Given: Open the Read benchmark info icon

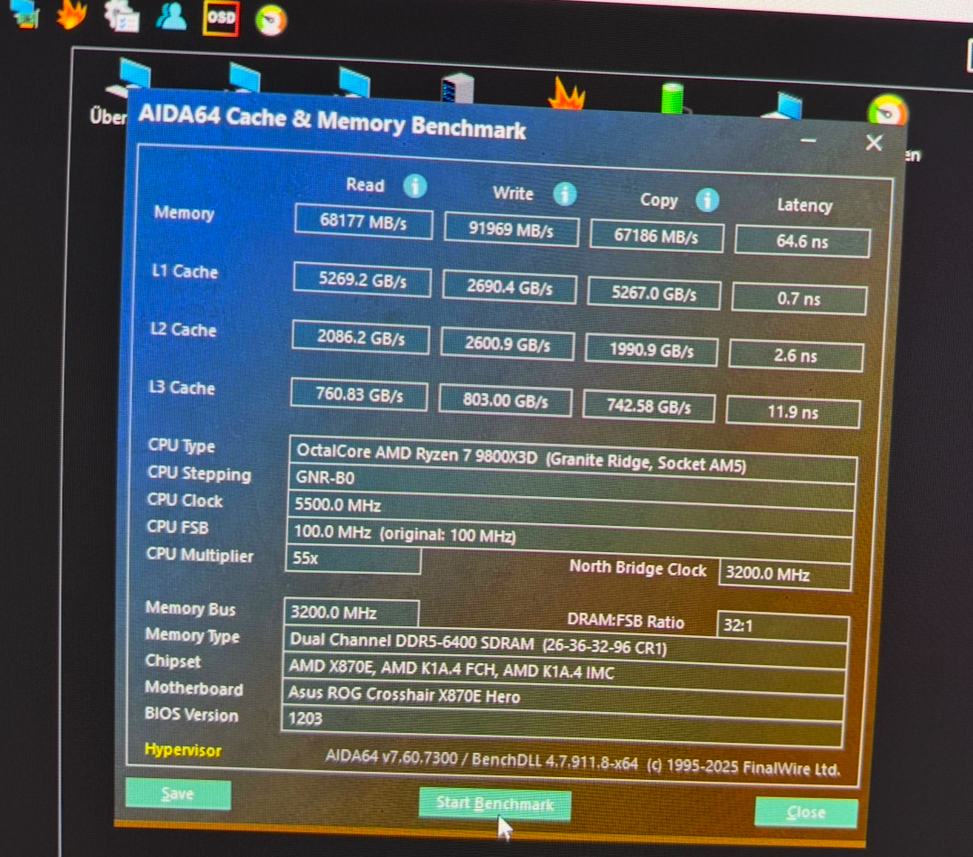Looking at the screenshot, I should pos(415,186).
